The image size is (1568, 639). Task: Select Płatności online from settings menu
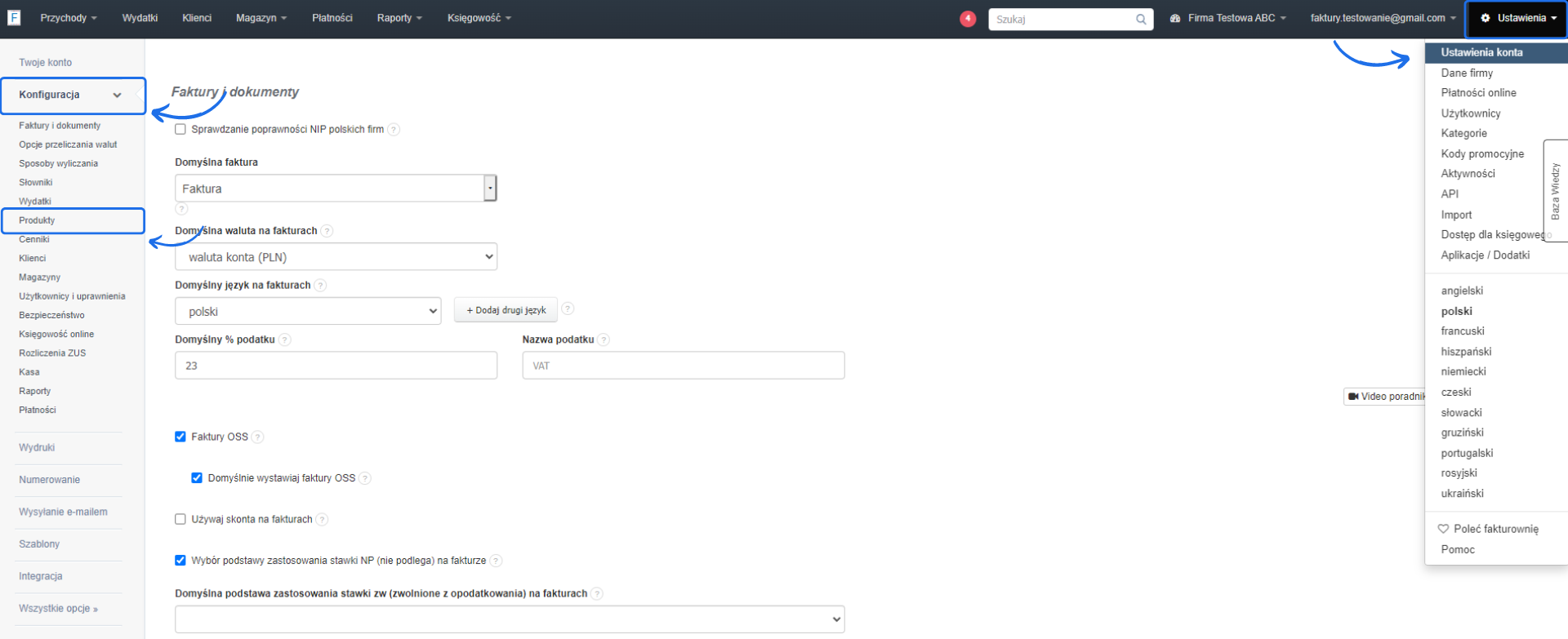click(1478, 93)
